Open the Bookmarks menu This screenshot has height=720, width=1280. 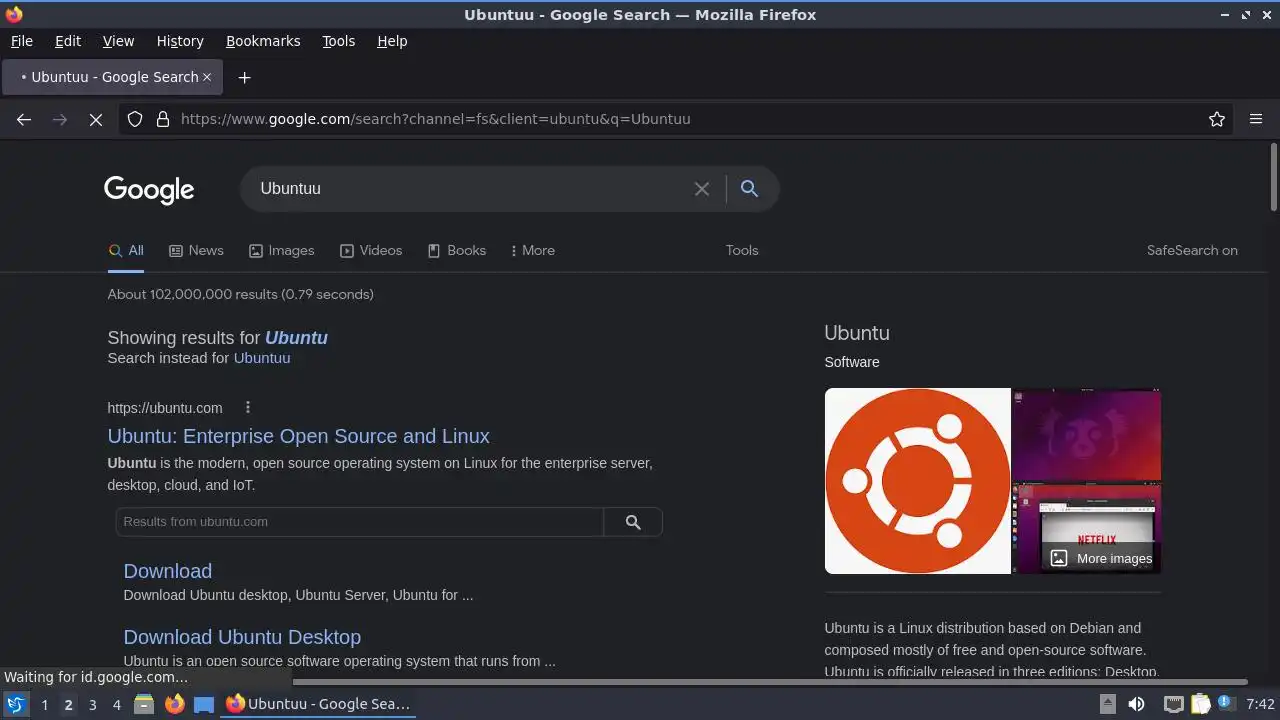(263, 41)
